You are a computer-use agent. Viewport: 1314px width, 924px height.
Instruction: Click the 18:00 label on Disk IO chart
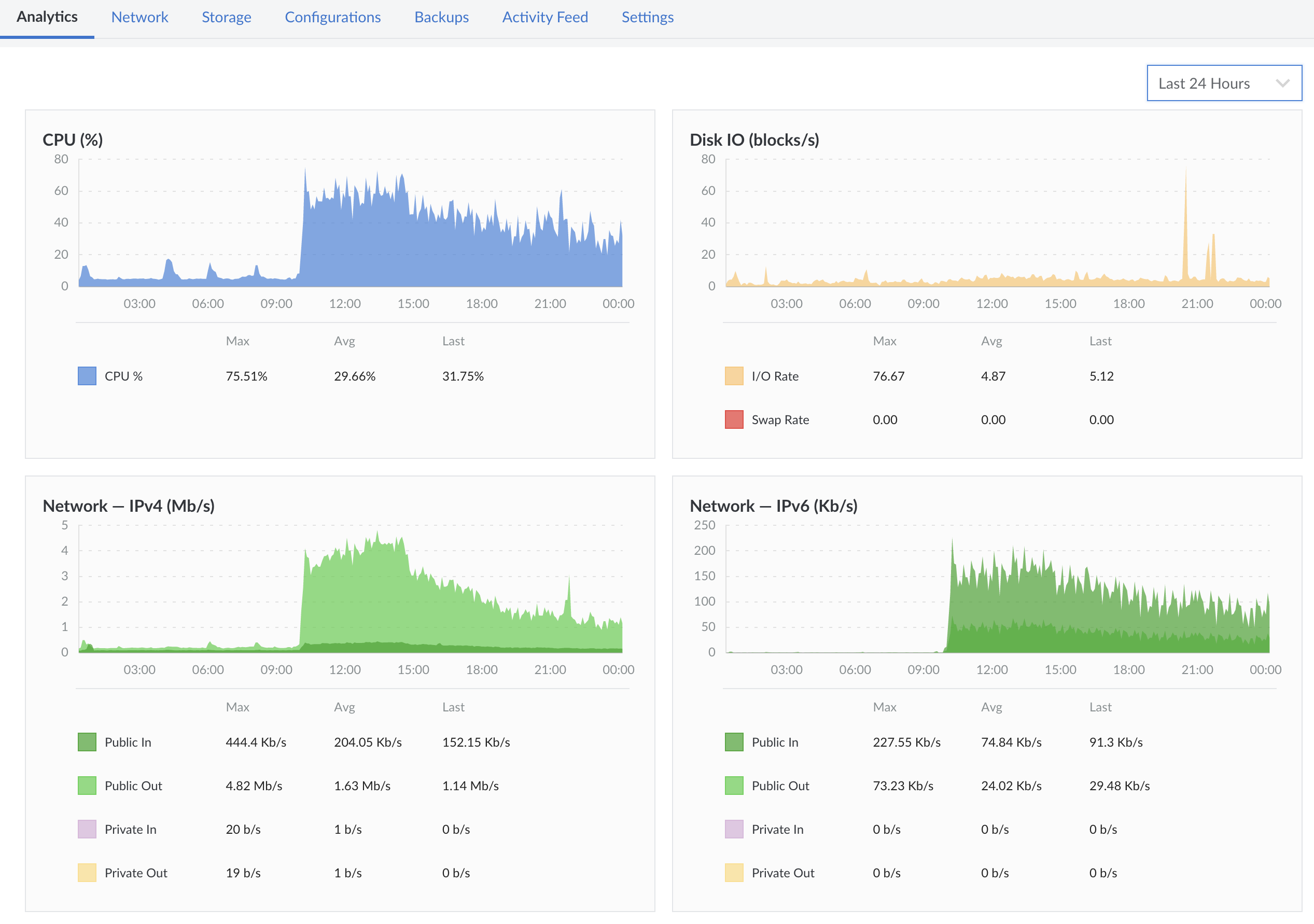1128,304
